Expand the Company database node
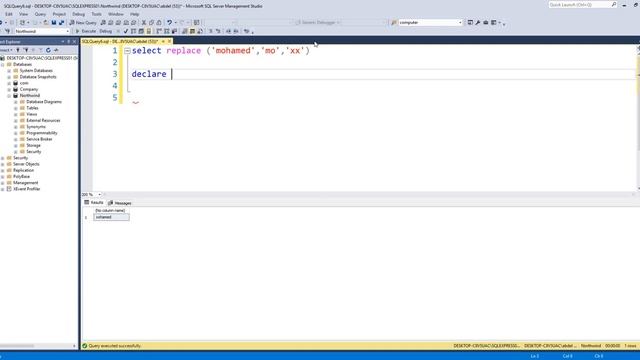 [9, 89]
